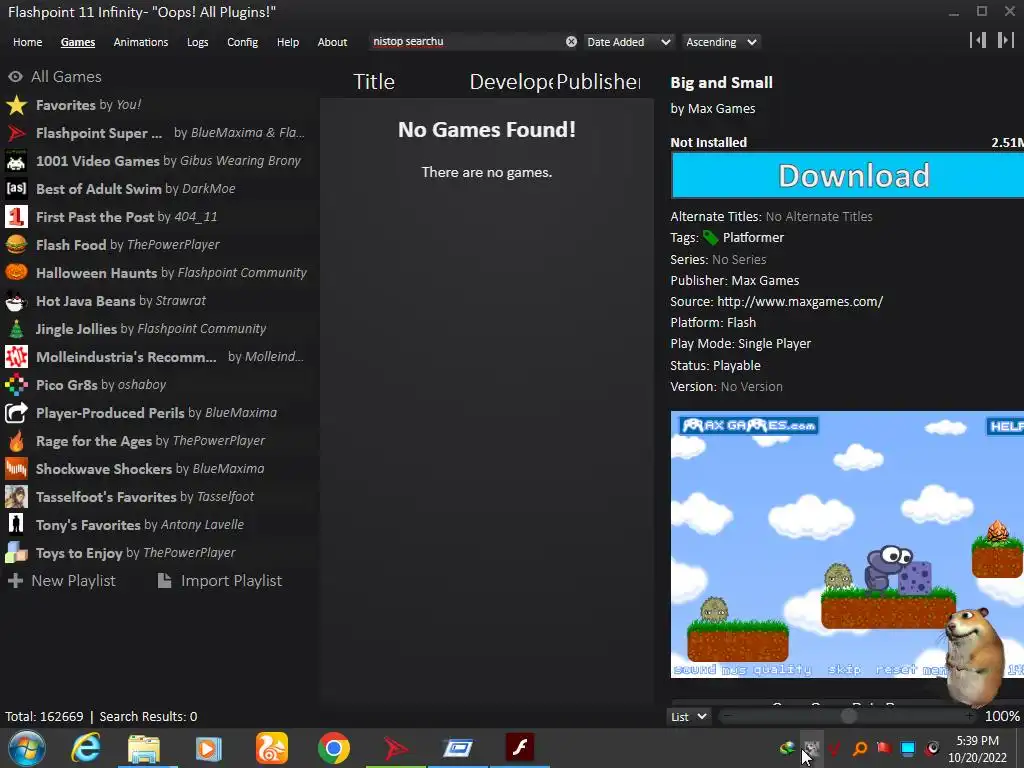Click the Tony's Favorites playlist icon

[x=16, y=525]
